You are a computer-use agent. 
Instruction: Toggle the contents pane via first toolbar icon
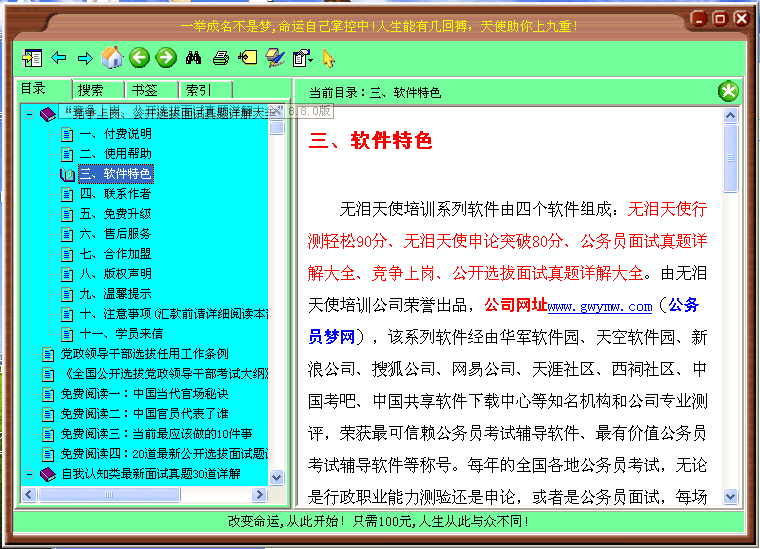[32, 58]
